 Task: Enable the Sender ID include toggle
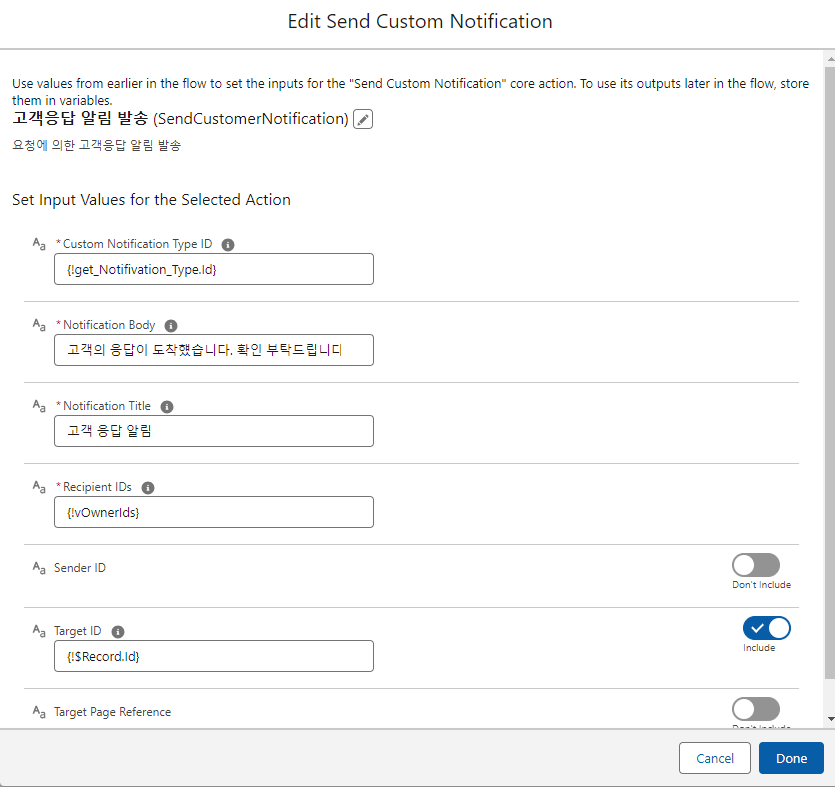[756, 565]
